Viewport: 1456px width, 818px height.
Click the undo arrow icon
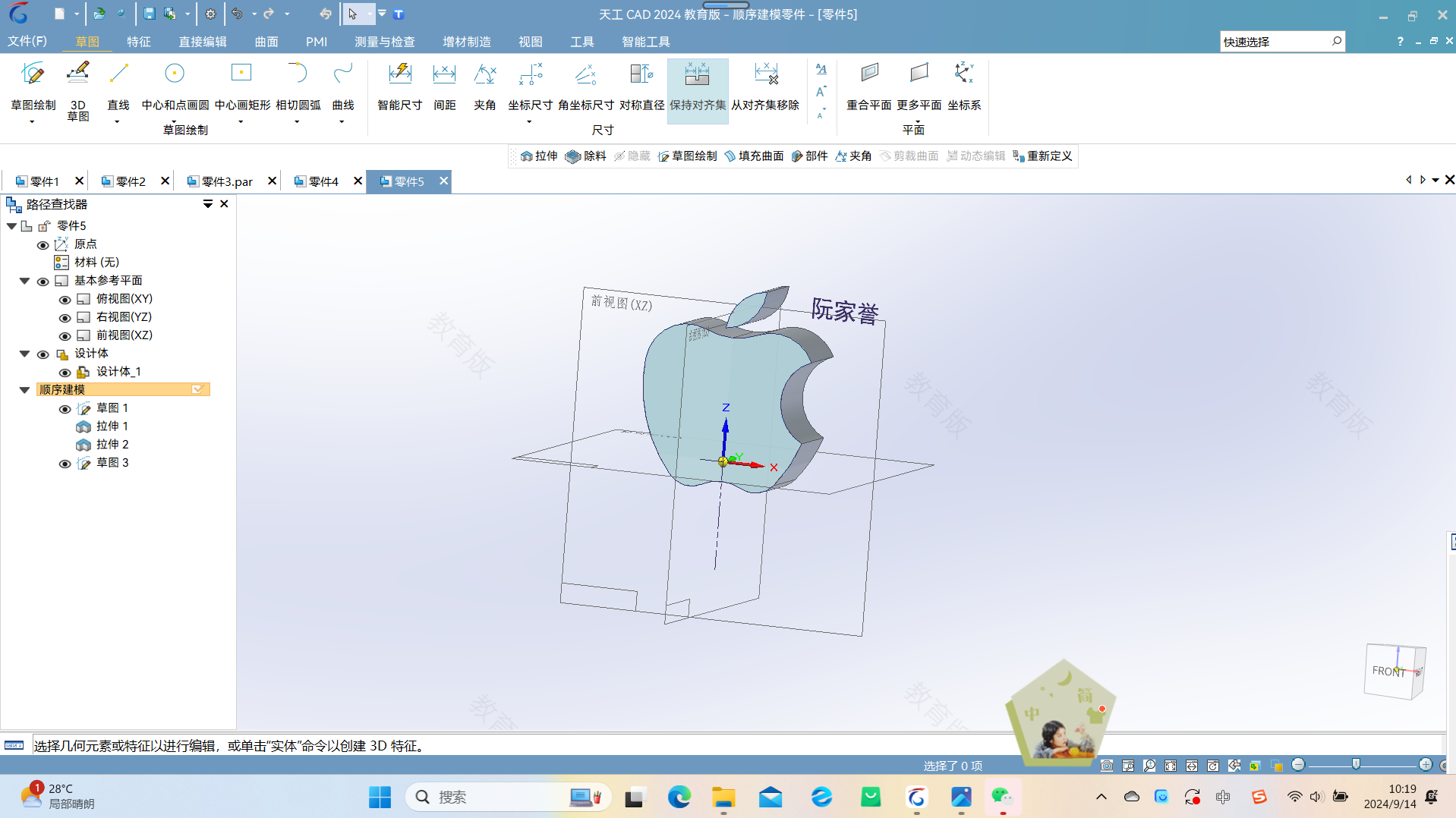(237, 14)
